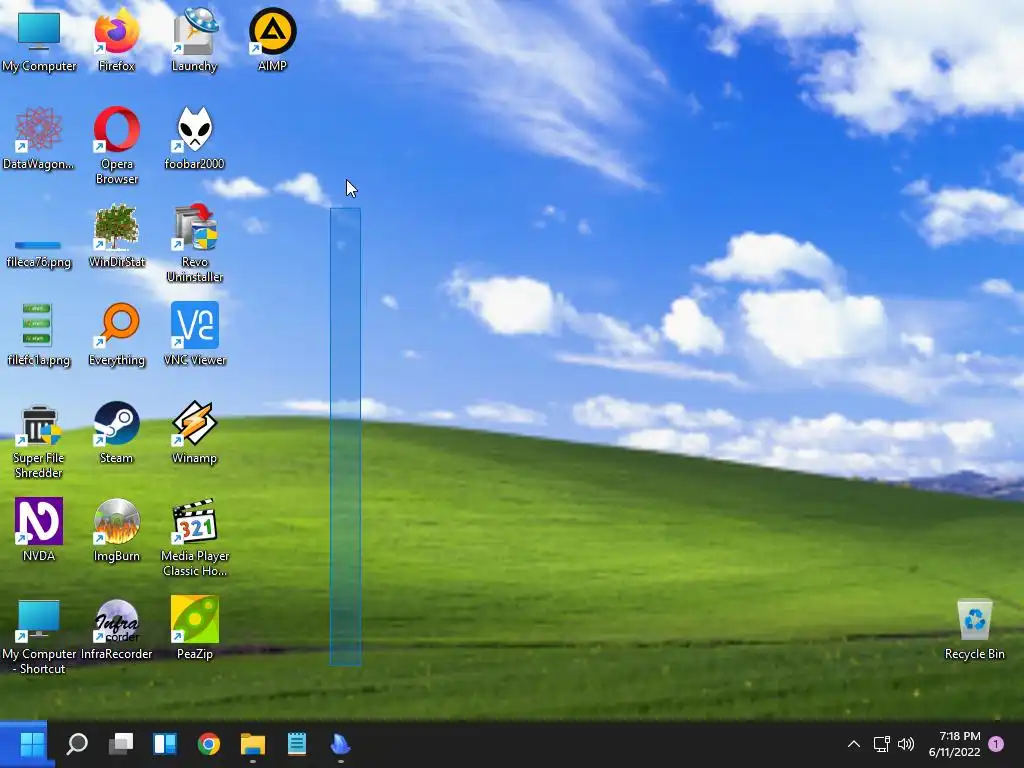Select the Opera Browser desktop icon

(x=116, y=145)
